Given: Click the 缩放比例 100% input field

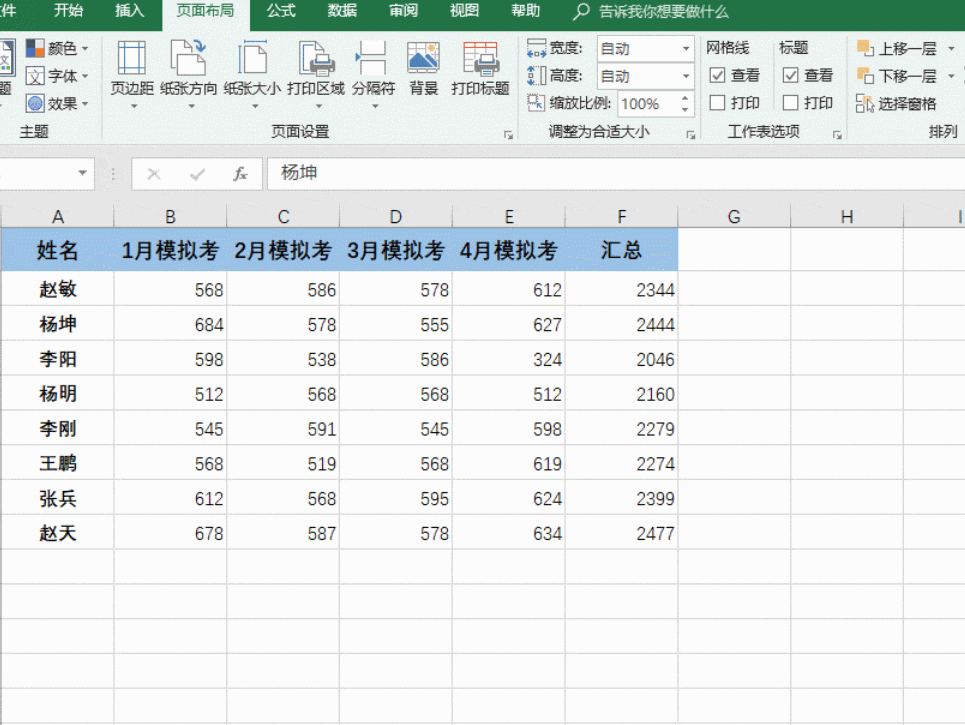Looking at the screenshot, I should point(647,103).
